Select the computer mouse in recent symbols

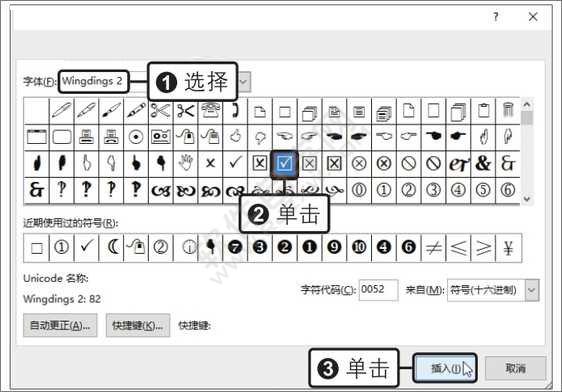point(136,247)
